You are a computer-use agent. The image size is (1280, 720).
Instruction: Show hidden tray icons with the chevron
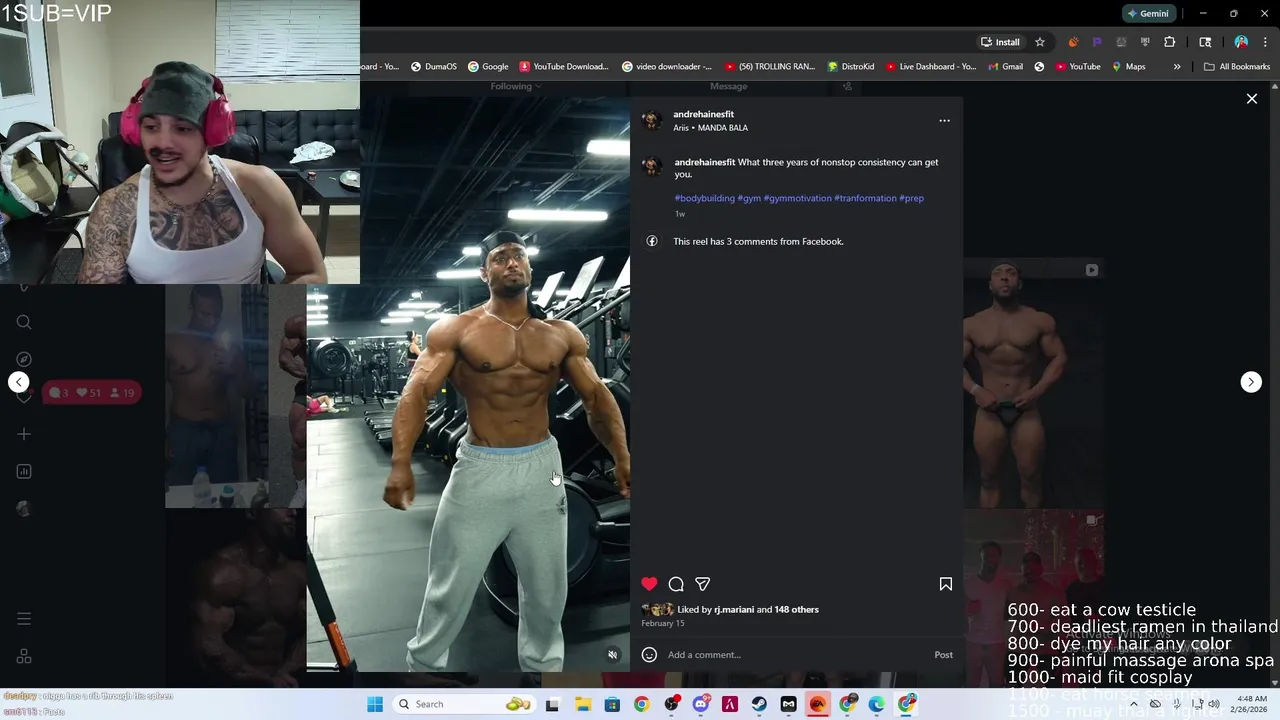click(x=1133, y=704)
